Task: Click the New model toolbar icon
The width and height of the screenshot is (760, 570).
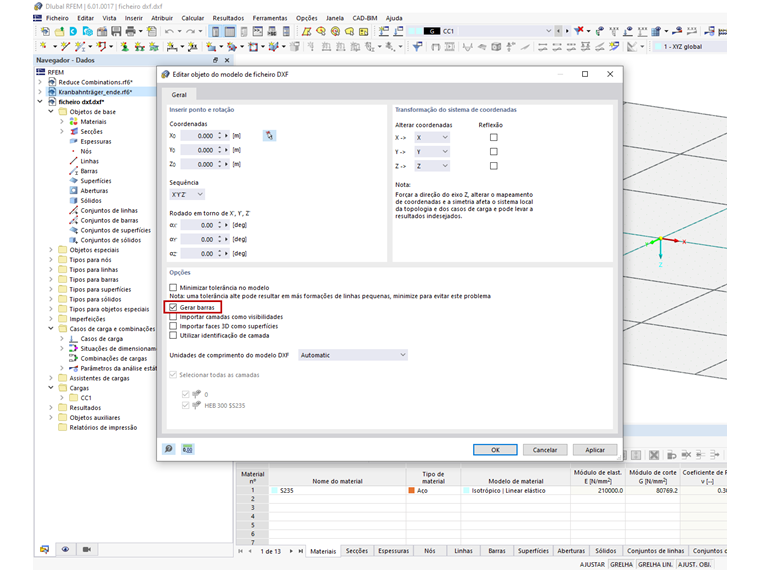Action: pyautogui.click(x=45, y=32)
